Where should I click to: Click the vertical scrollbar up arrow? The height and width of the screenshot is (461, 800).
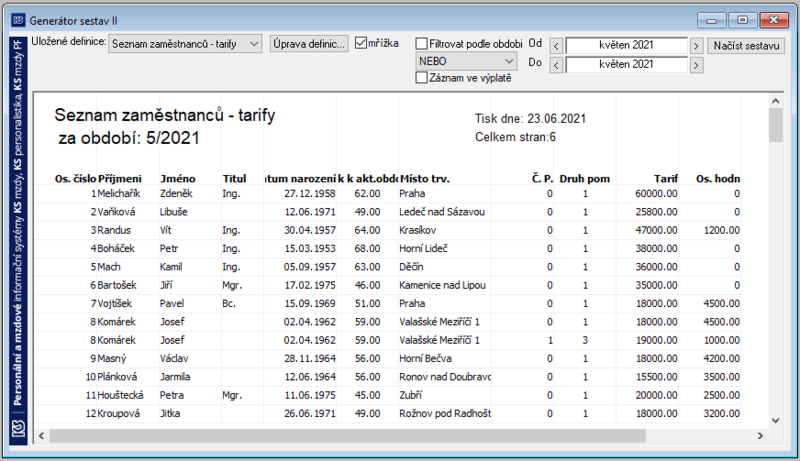tap(776, 101)
